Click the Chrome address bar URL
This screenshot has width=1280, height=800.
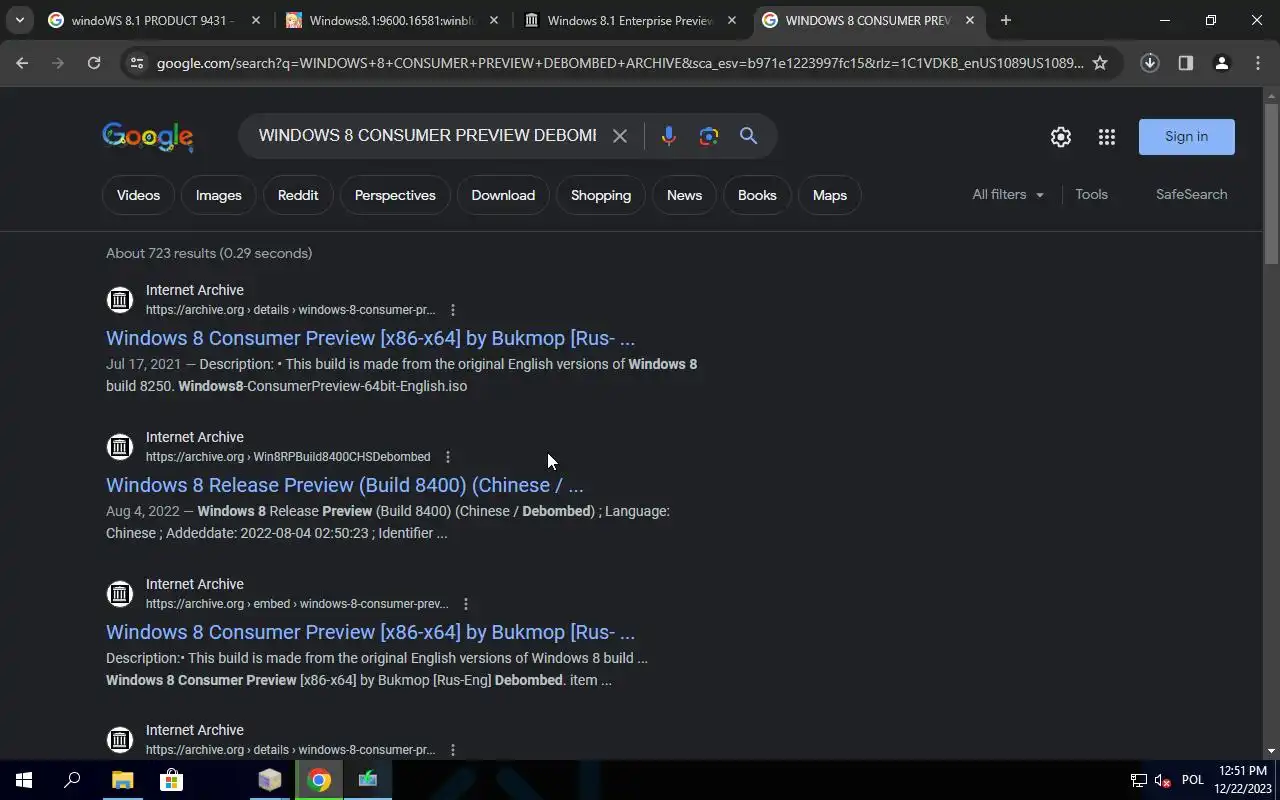coord(620,63)
